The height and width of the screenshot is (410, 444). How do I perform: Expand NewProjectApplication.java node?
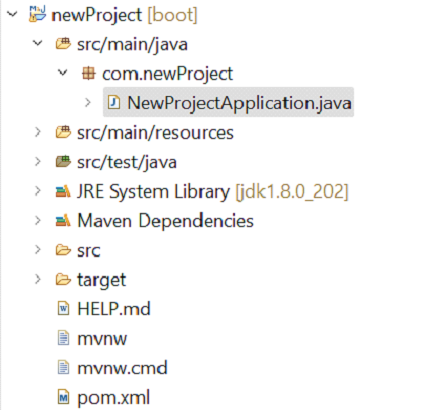(x=88, y=102)
